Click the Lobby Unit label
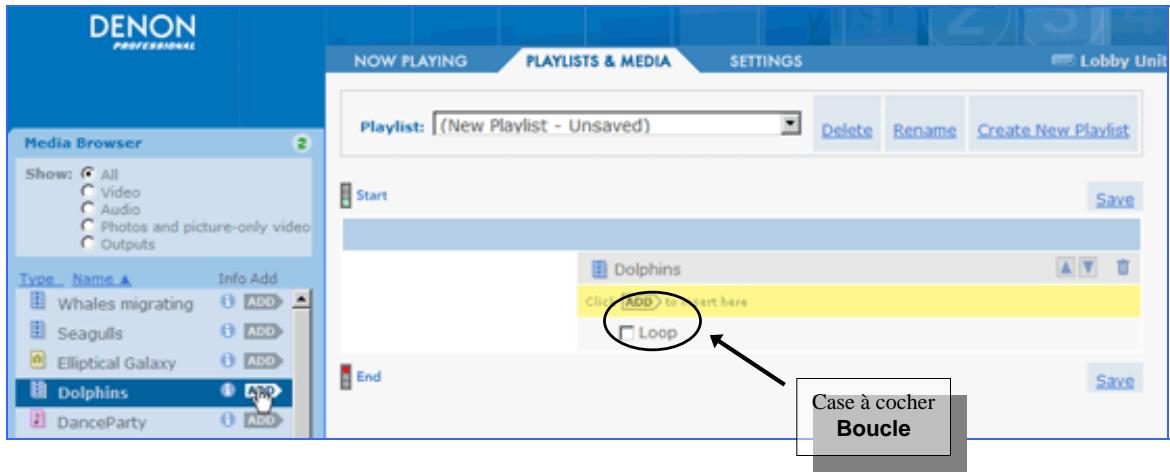 1124,61
